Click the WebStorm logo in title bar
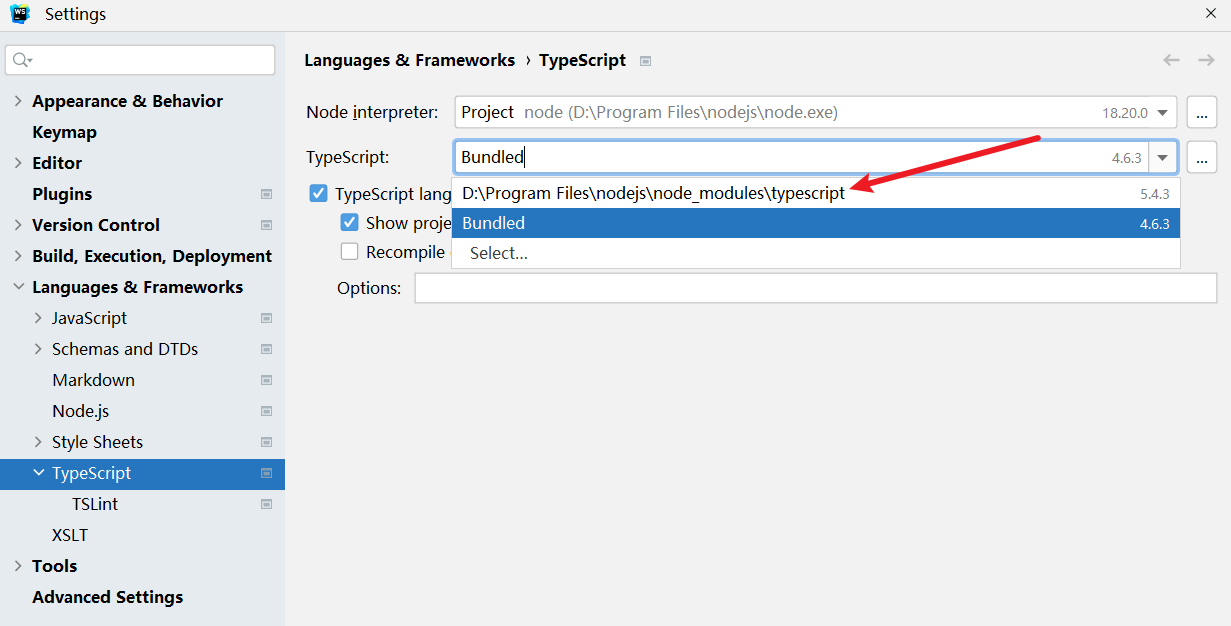 [x=19, y=14]
